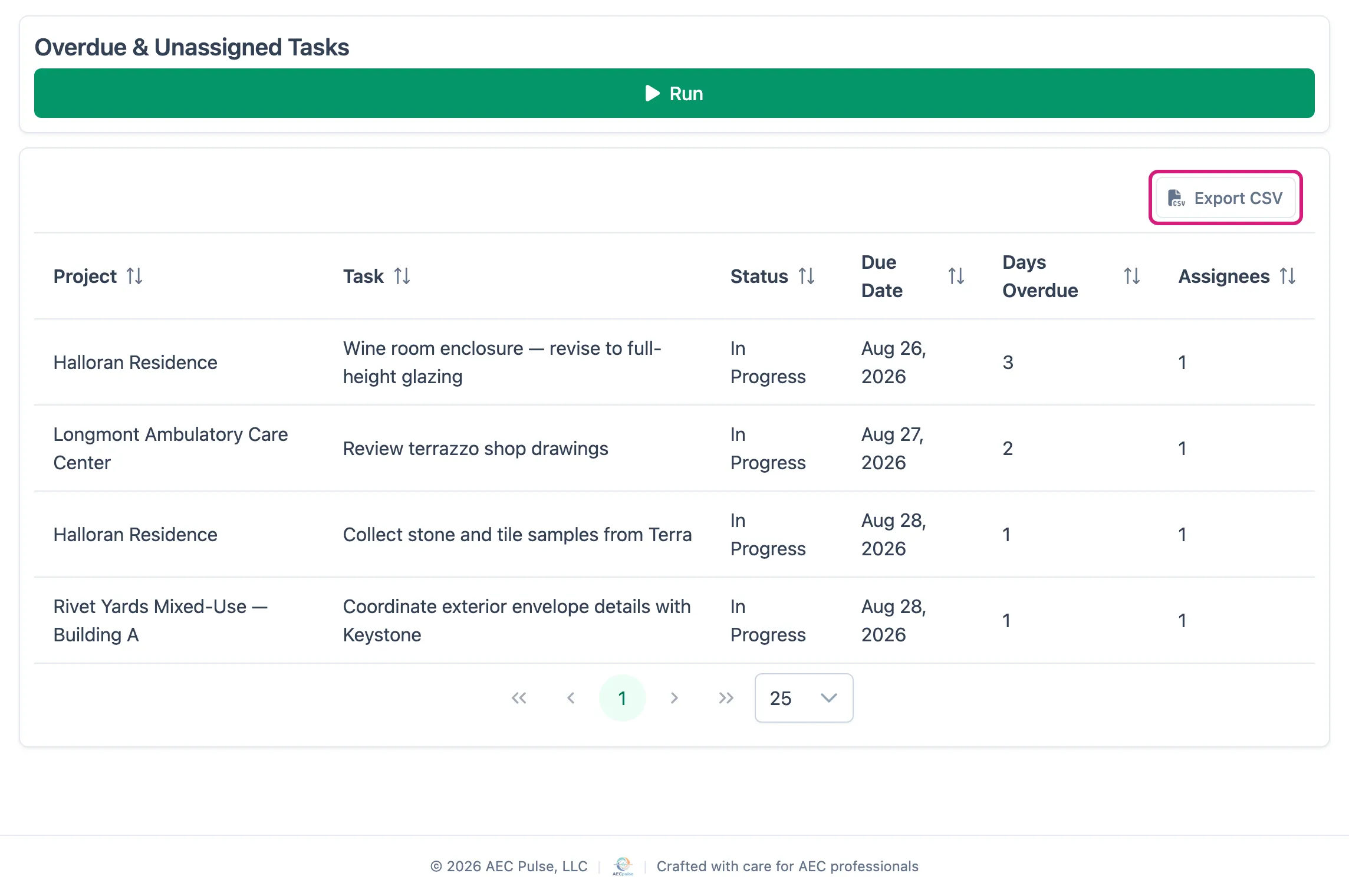Click the Aug 27, 2026 due date
This screenshot has height=896, width=1349.
click(x=893, y=448)
